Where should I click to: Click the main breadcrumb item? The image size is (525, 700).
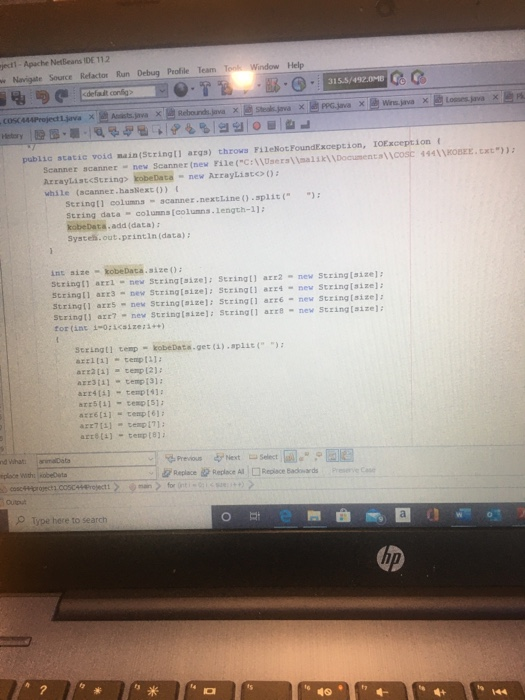click(141, 486)
